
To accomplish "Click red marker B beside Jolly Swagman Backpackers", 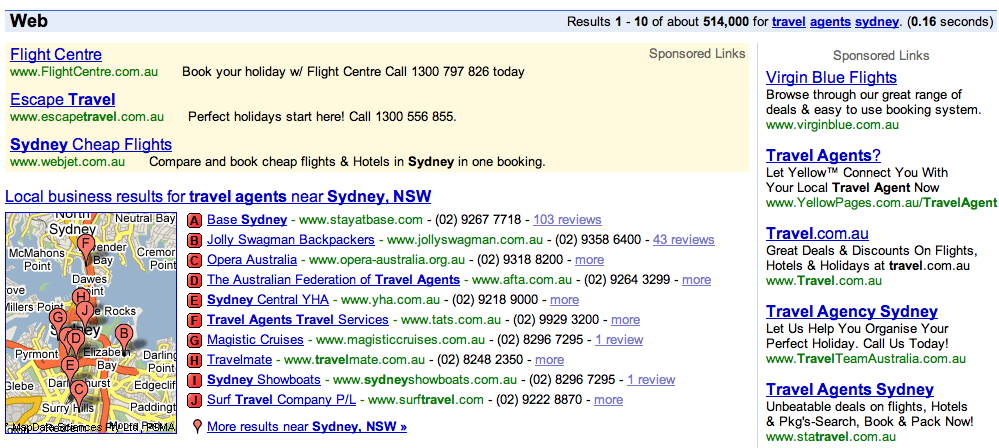I will pos(195,240).
